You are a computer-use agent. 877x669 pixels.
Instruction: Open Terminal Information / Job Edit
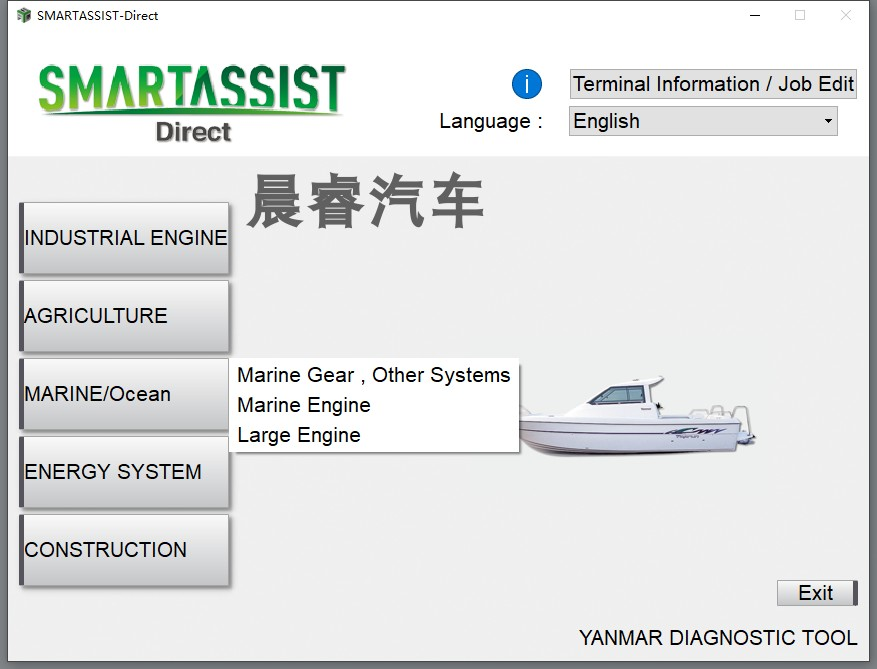713,84
